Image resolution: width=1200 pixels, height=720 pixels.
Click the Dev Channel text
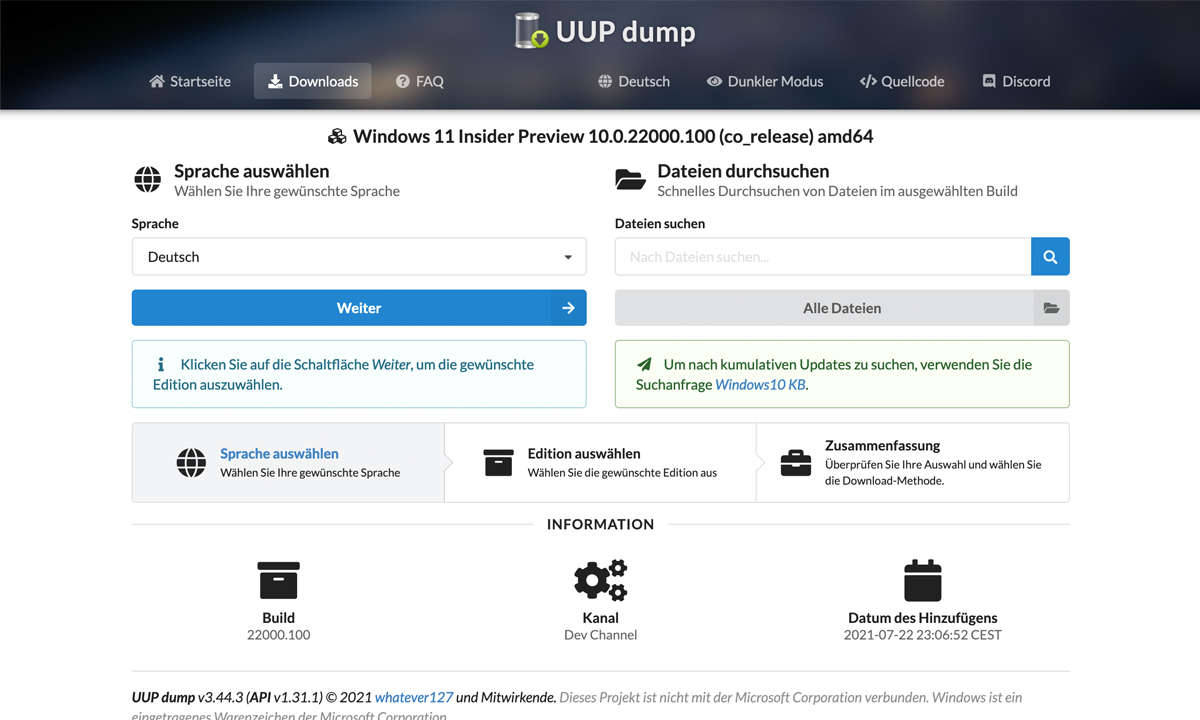(600, 635)
